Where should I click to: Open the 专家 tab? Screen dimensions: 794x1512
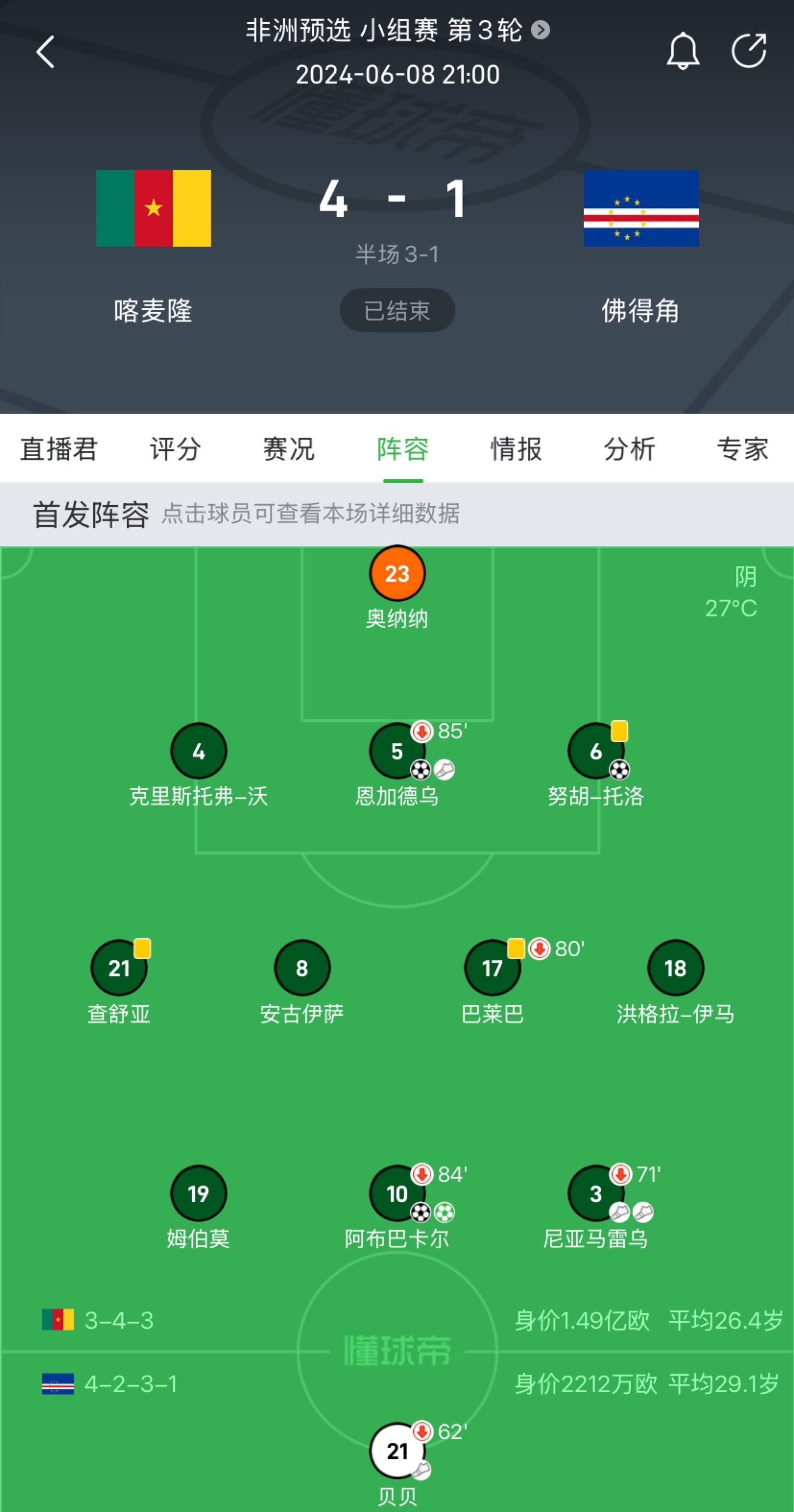pyautogui.click(x=742, y=449)
